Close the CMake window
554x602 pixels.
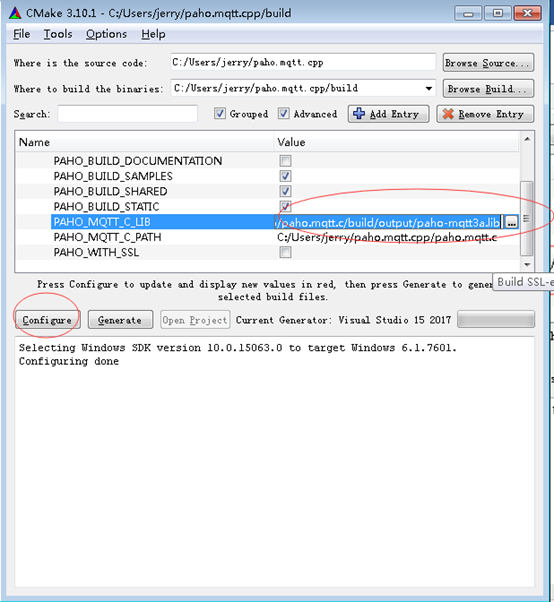point(528,14)
